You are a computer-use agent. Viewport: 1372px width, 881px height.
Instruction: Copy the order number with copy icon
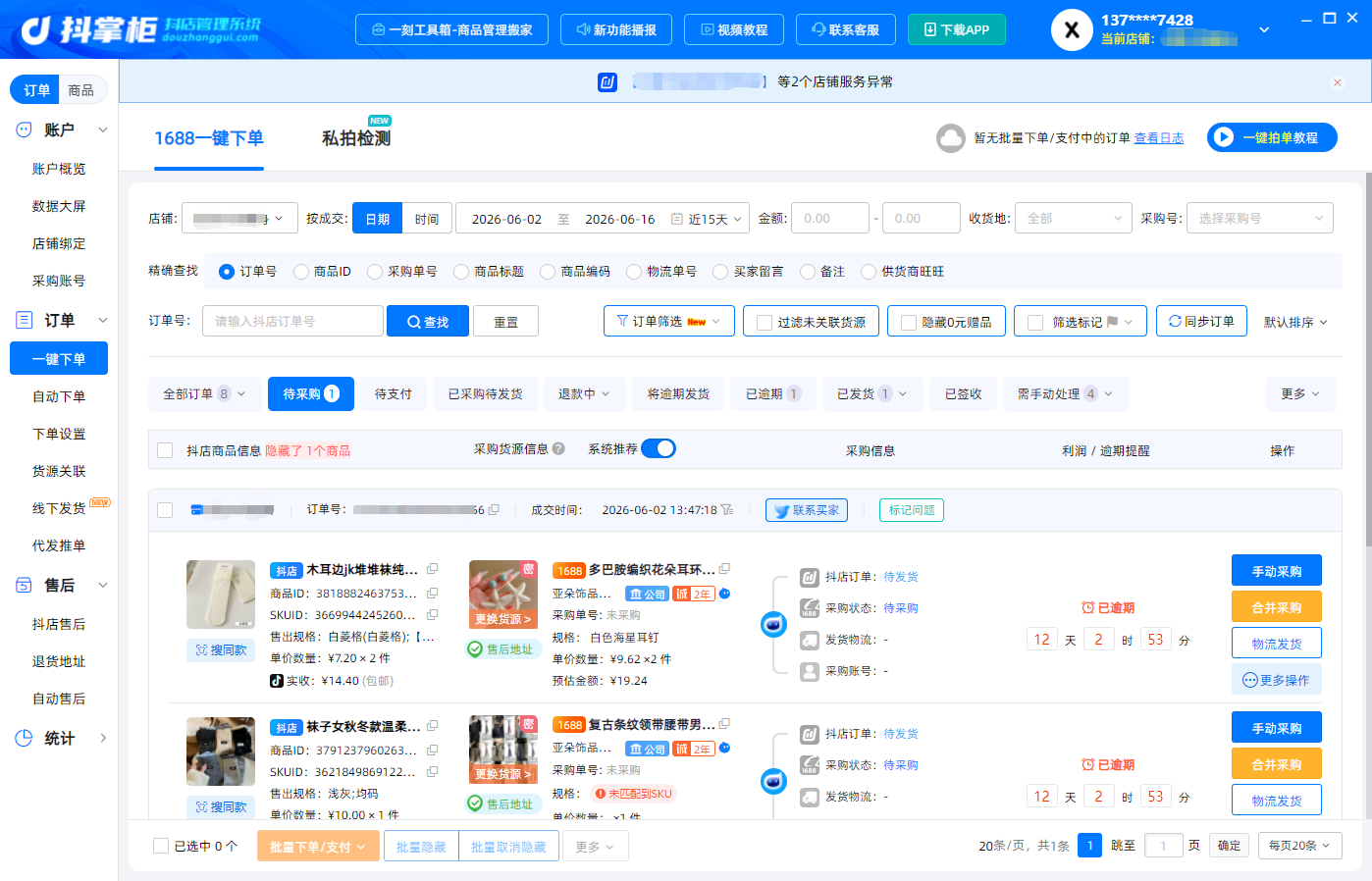(494, 509)
